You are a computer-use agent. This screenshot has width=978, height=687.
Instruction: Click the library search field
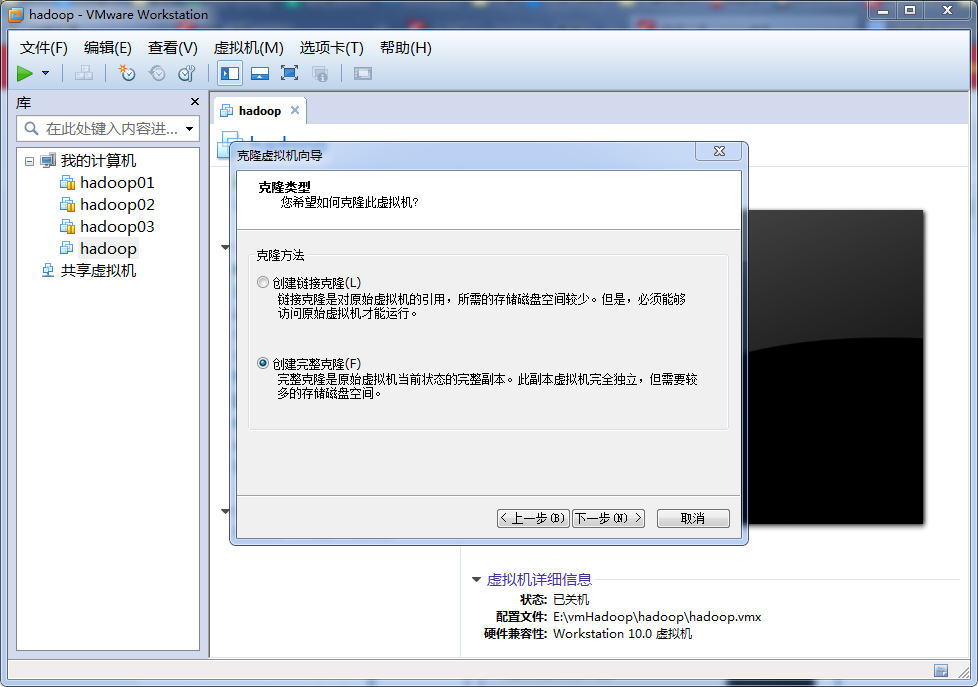click(x=108, y=129)
